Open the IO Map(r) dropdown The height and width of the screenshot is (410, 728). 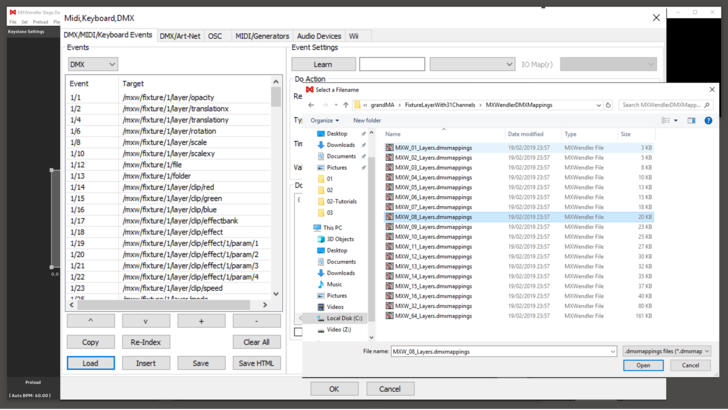coord(608,64)
